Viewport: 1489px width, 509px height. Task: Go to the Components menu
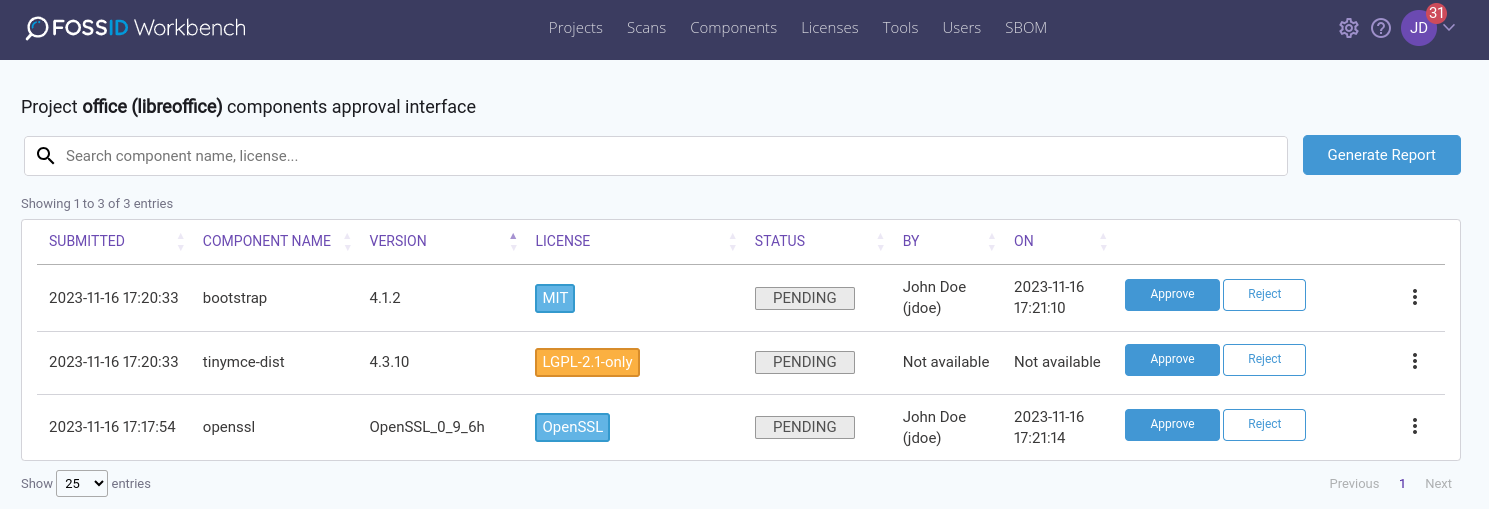[x=733, y=28]
